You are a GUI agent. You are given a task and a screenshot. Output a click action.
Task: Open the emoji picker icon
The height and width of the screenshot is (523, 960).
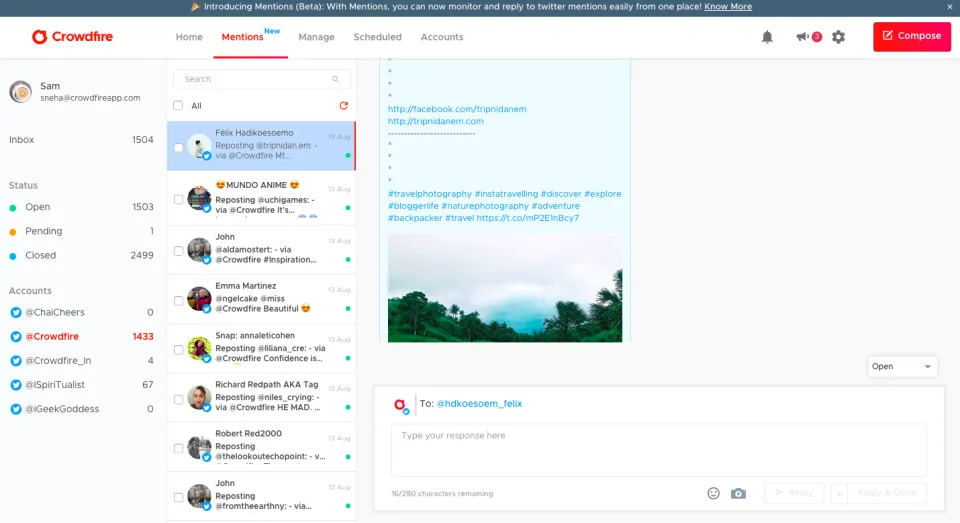point(713,493)
